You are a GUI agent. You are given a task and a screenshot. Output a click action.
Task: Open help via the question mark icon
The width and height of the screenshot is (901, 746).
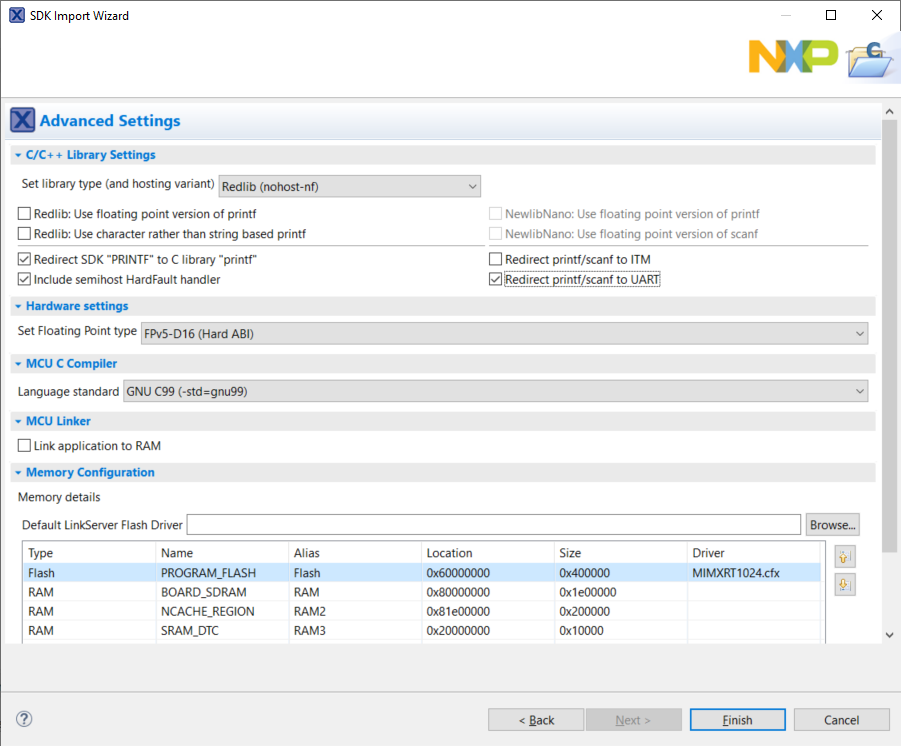point(23,719)
